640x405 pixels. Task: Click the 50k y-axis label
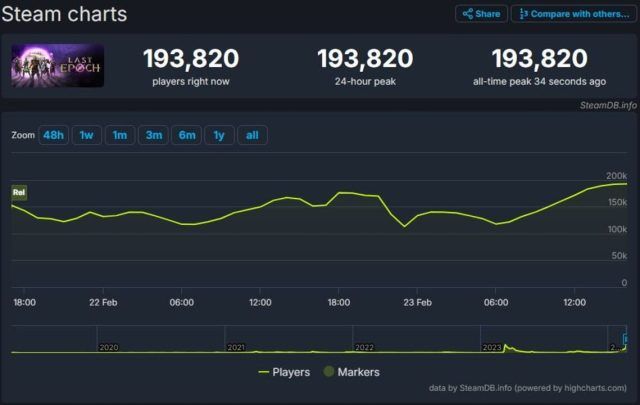[619, 256]
